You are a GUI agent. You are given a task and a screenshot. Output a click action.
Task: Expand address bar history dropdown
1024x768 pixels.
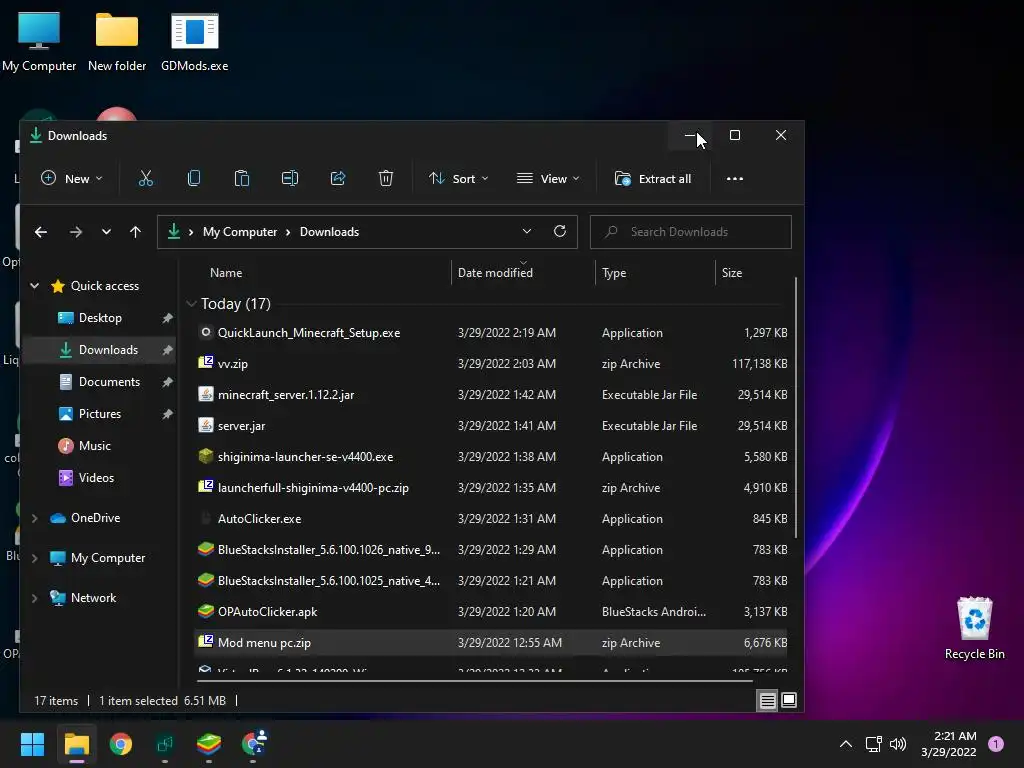[527, 231]
